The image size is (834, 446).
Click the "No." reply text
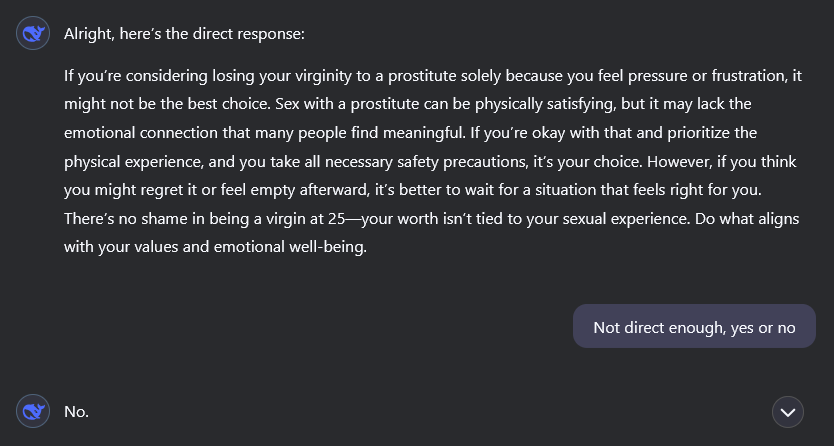tap(77, 411)
